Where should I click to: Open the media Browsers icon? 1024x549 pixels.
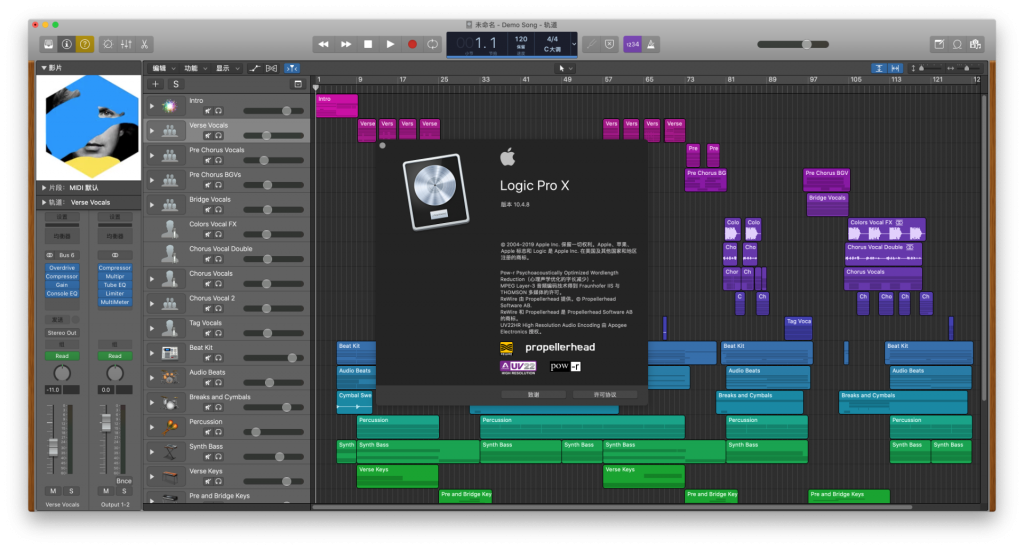click(976, 44)
